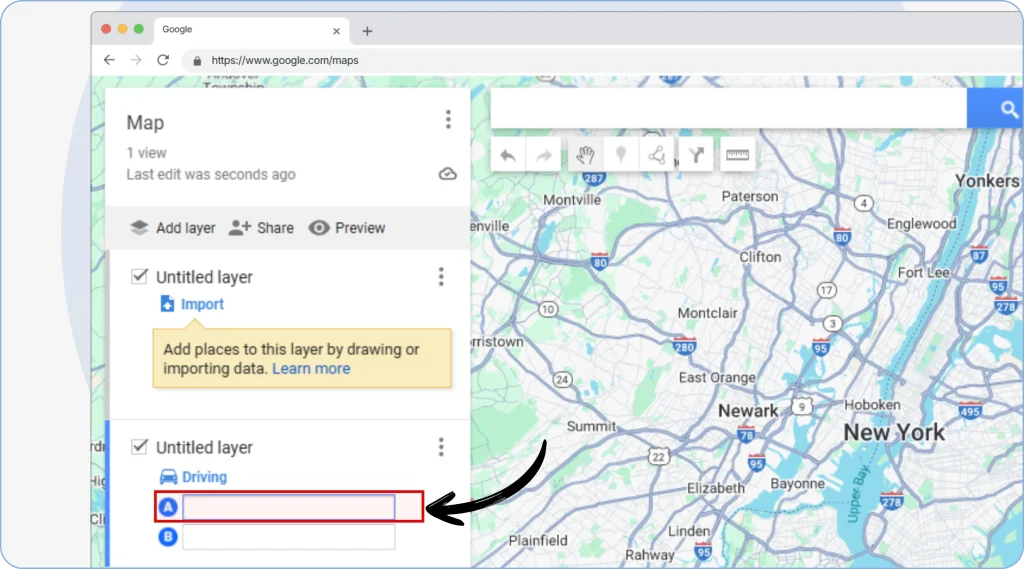
Task: Open driving layer three-dot options menu
Action: point(441,447)
